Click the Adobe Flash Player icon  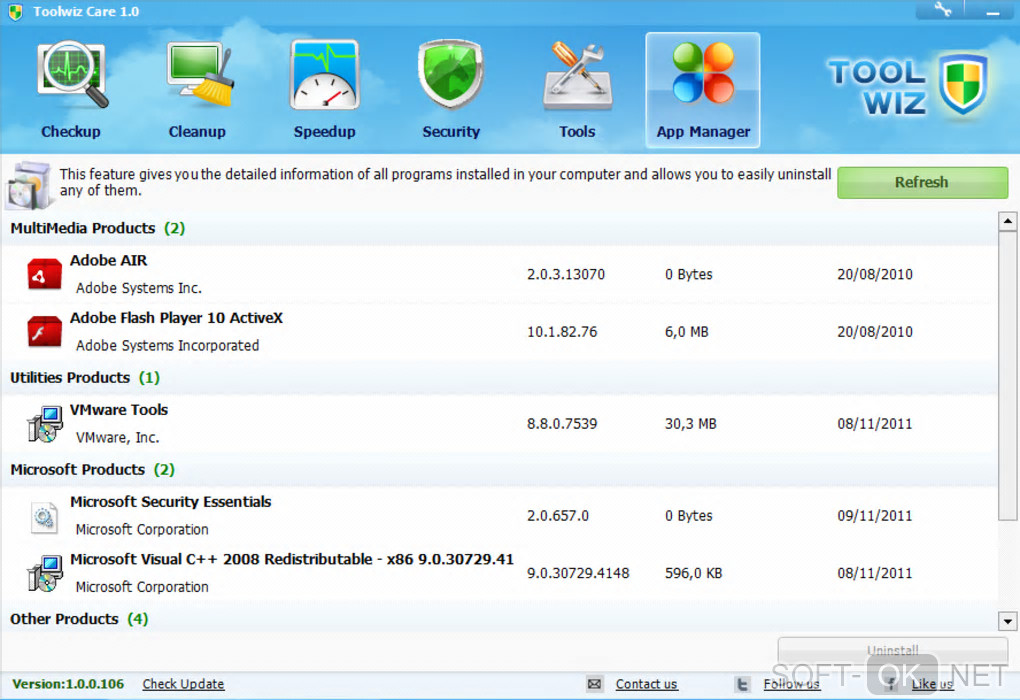click(44, 331)
